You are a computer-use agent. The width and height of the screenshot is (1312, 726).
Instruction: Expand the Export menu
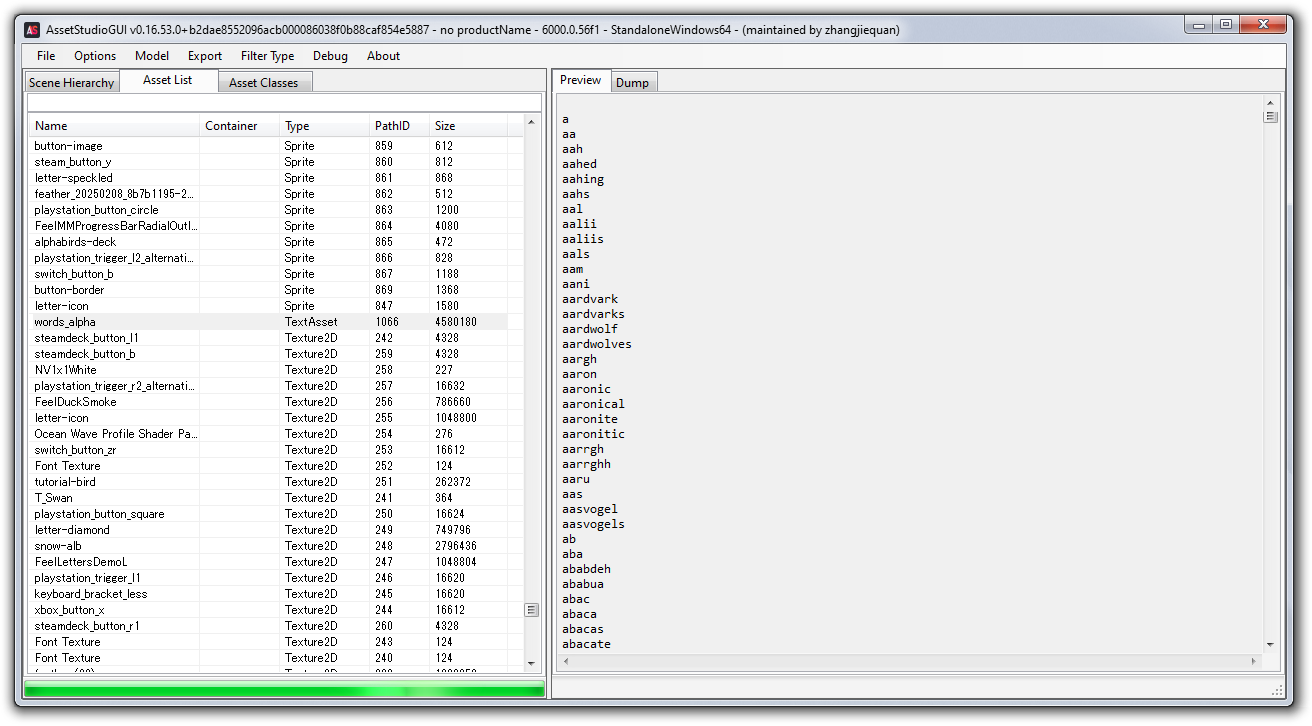pyautogui.click(x=205, y=56)
